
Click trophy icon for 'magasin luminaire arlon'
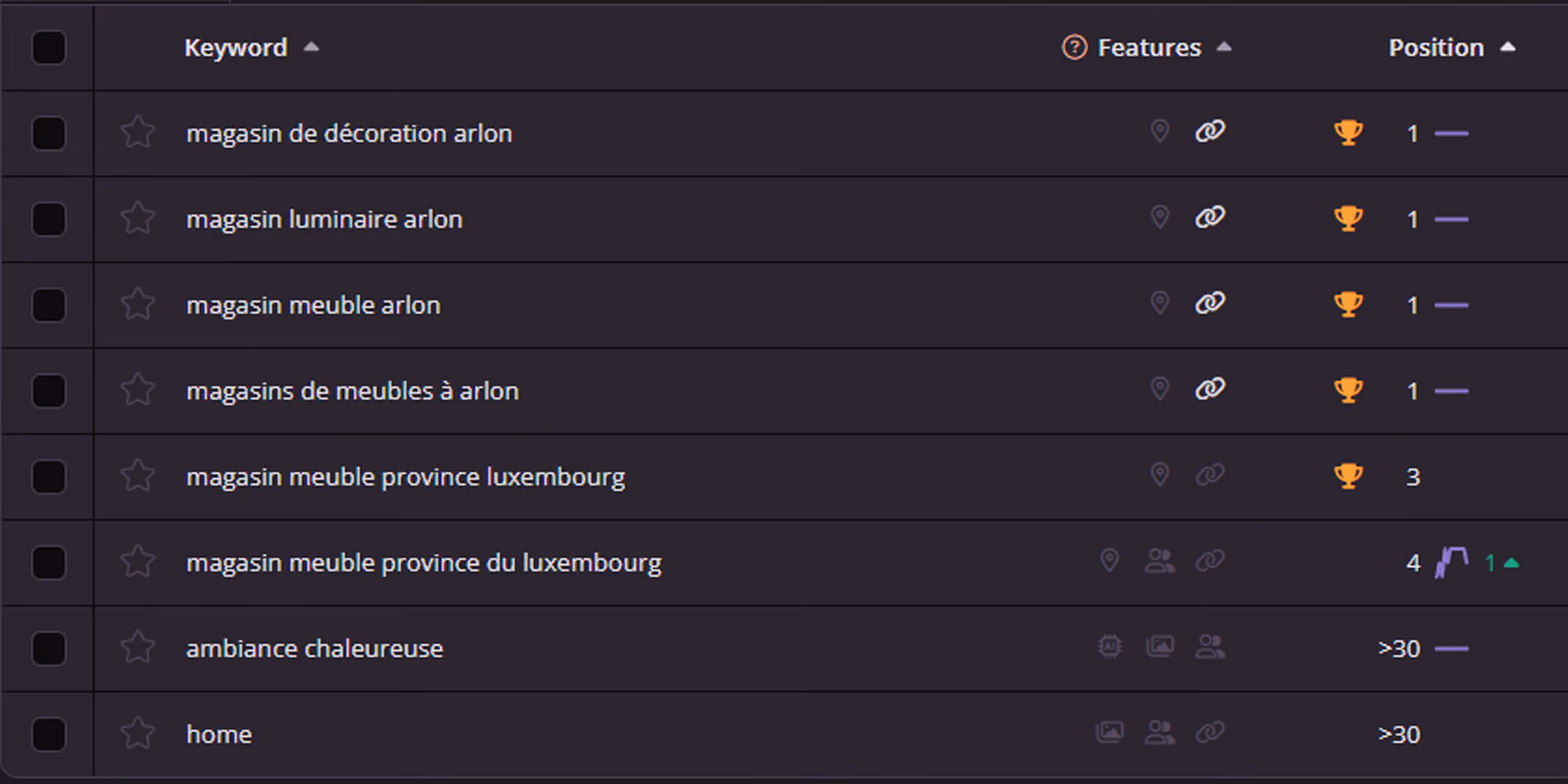point(1348,219)
